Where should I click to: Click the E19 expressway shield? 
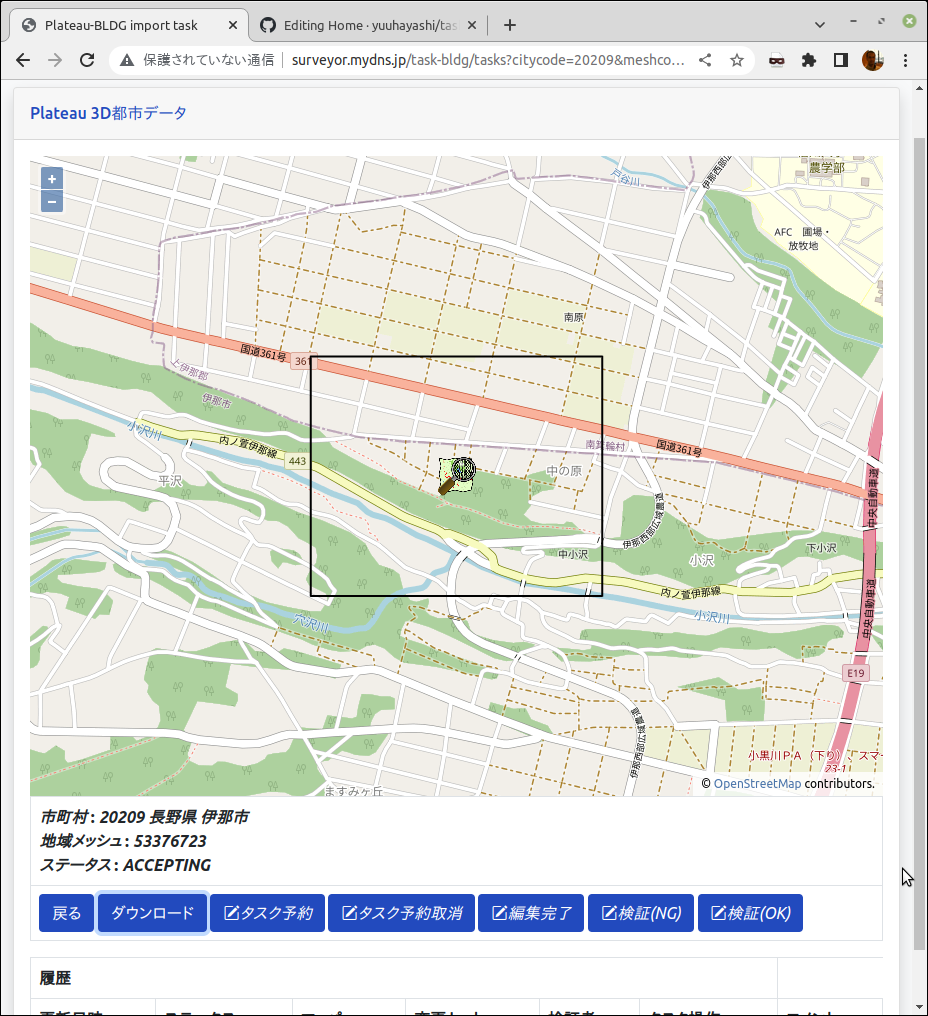coord(855,673)
